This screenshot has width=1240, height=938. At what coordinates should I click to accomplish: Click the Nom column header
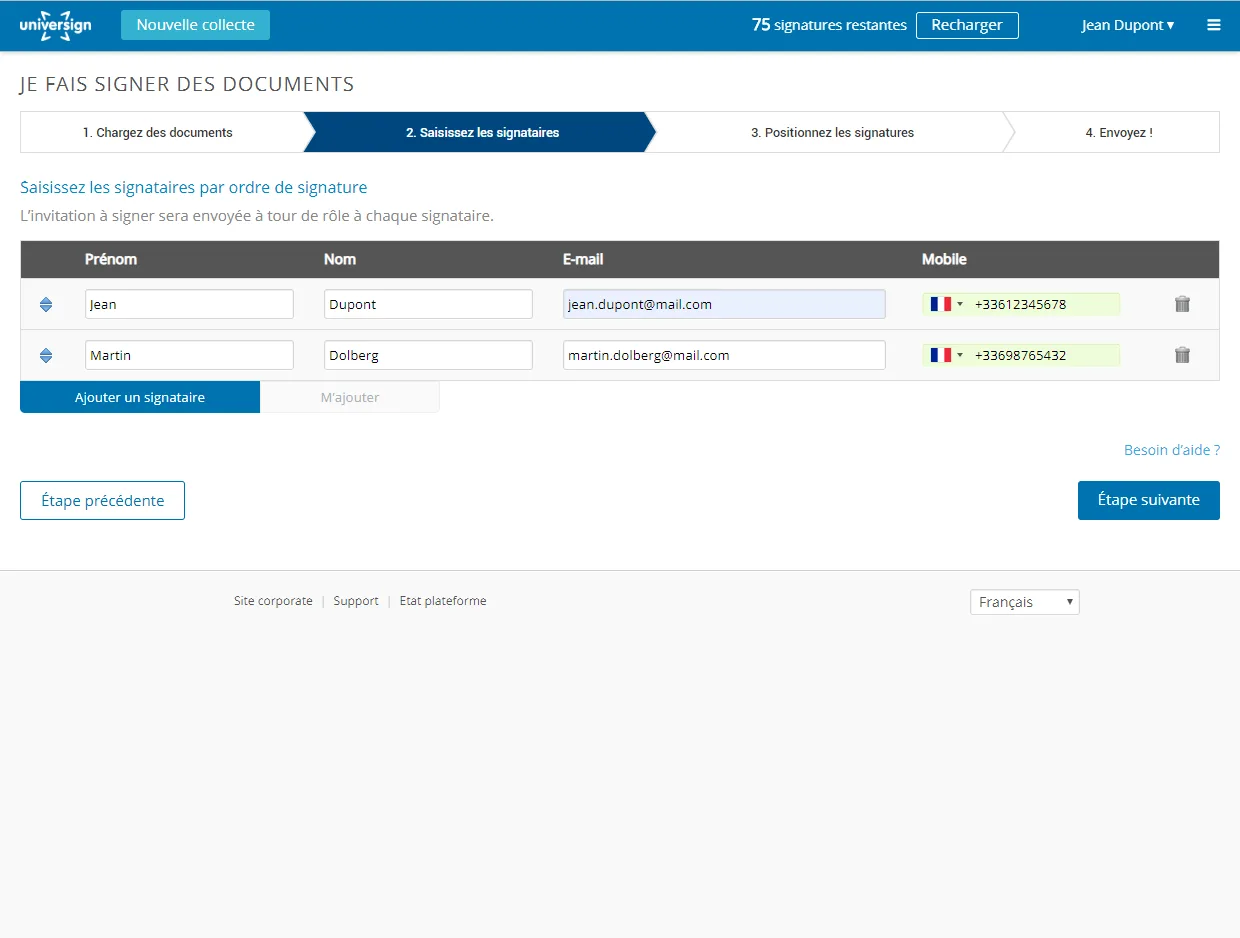(340, 259)
